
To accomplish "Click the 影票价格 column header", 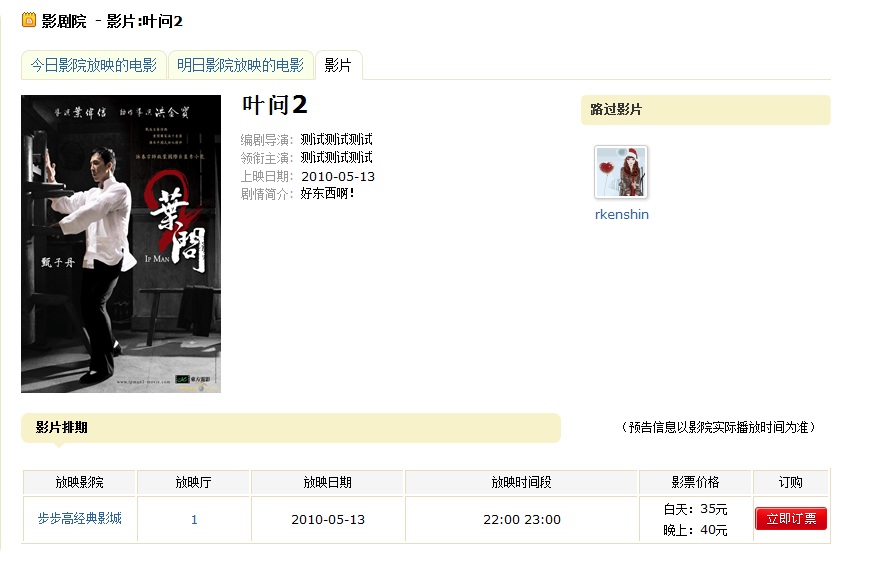I will (x=695, y=483).
